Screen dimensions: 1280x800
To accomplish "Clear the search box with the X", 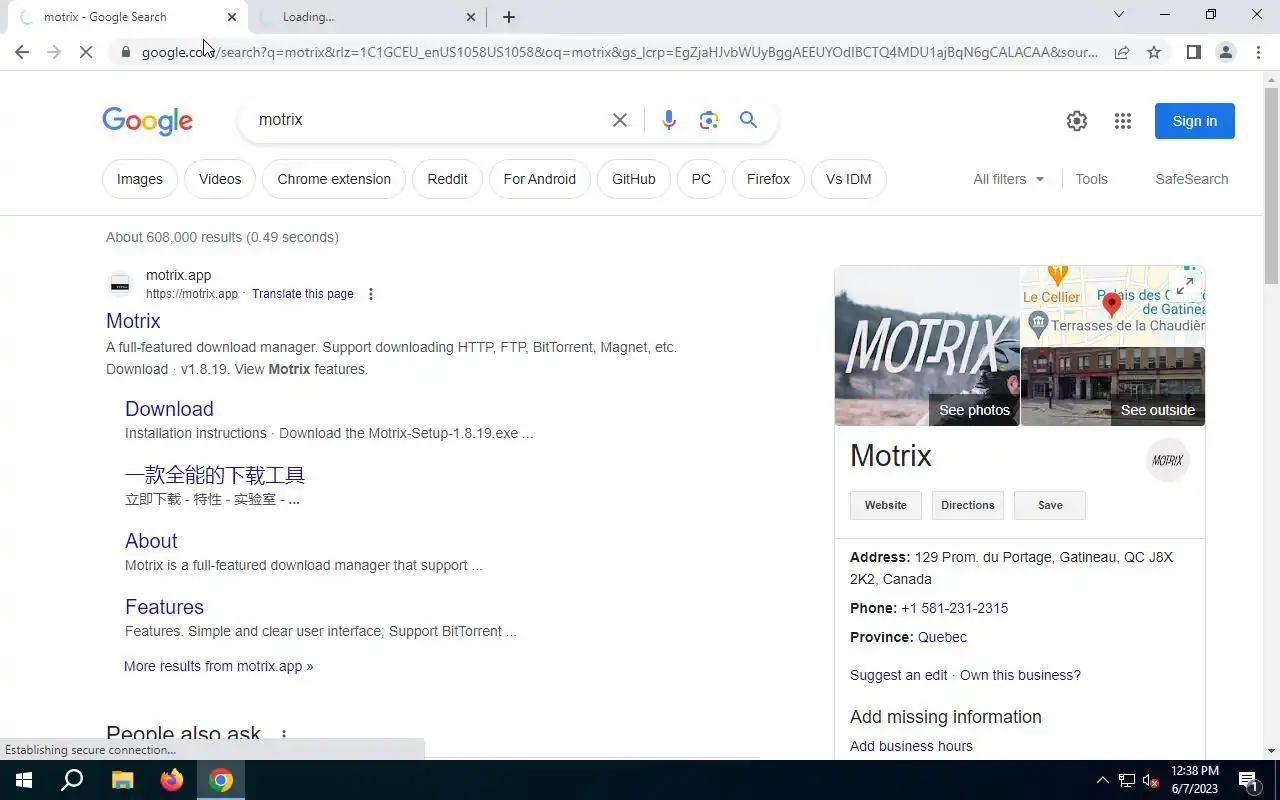I will point(620,120).
